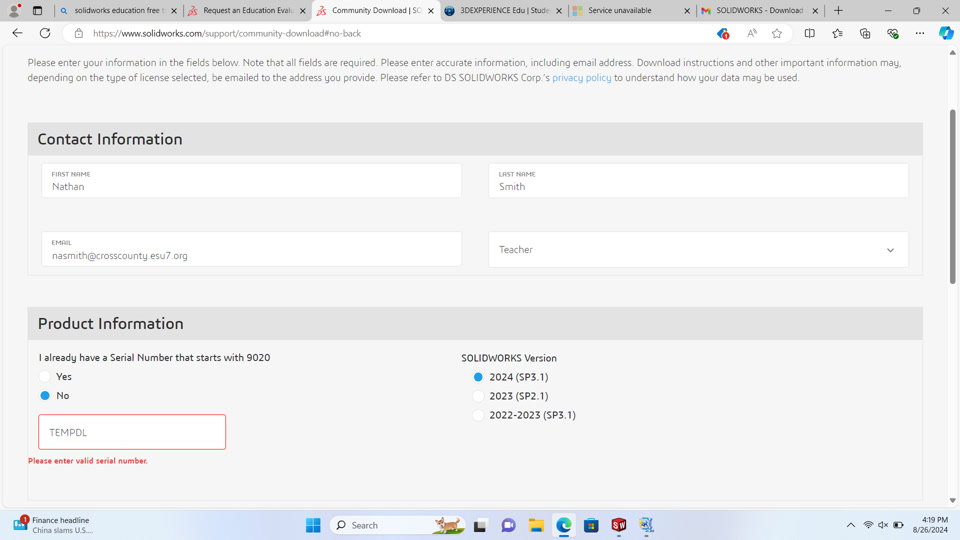Click the shopping tag icon in address bar
This screenshot has width=960, height=540.
point(722,33)
